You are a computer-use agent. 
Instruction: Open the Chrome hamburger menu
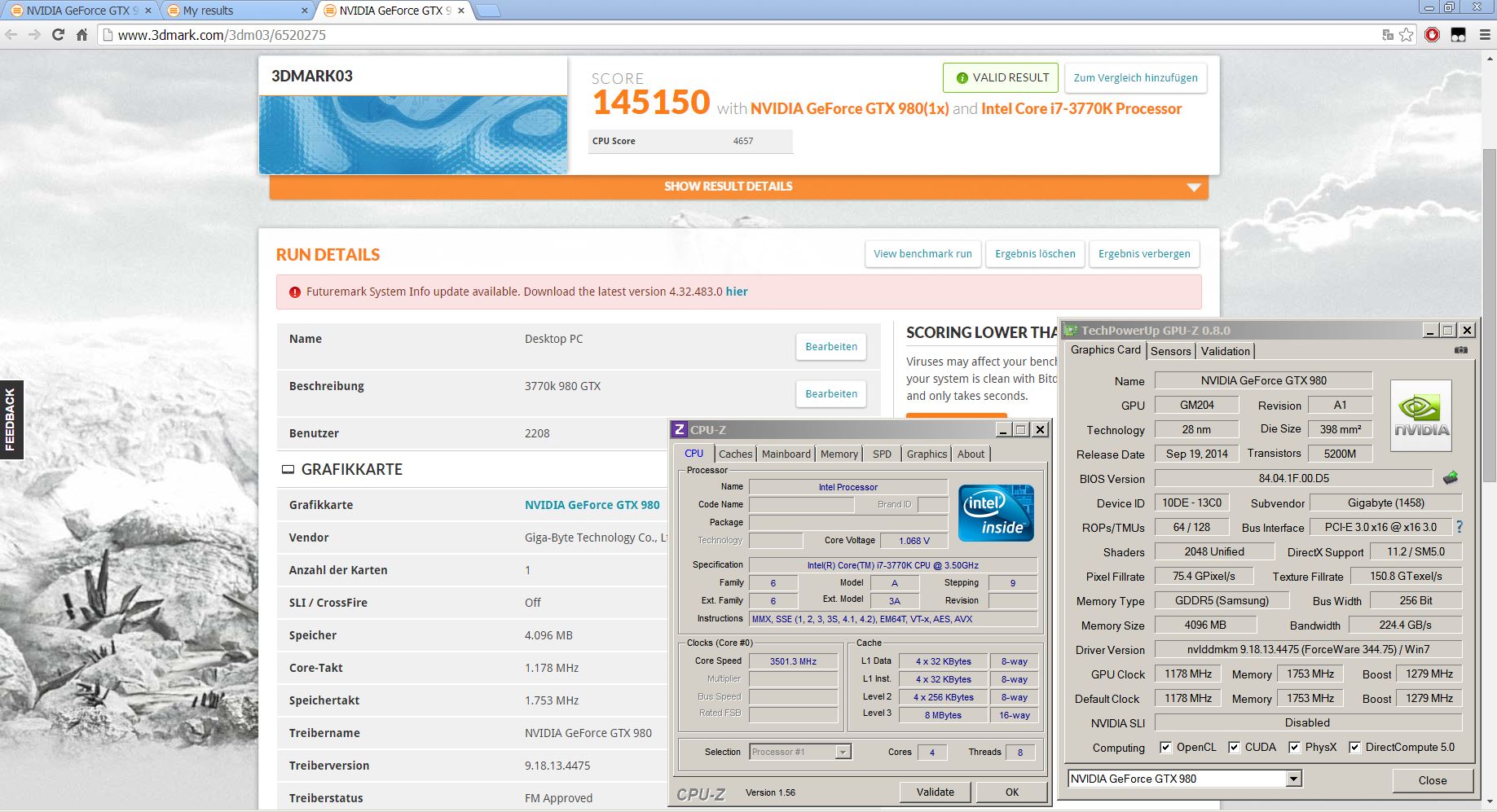tap(1484, 35)
